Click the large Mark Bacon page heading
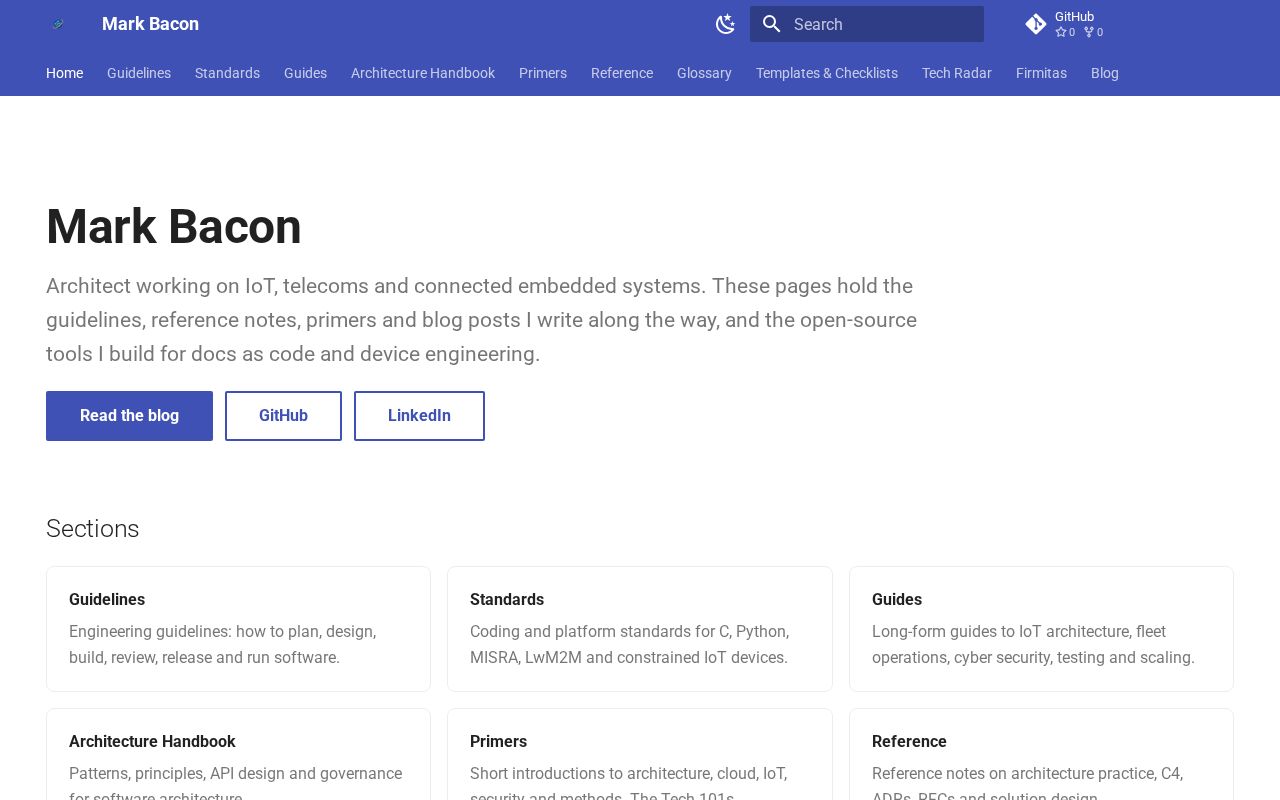 (174, 226)
